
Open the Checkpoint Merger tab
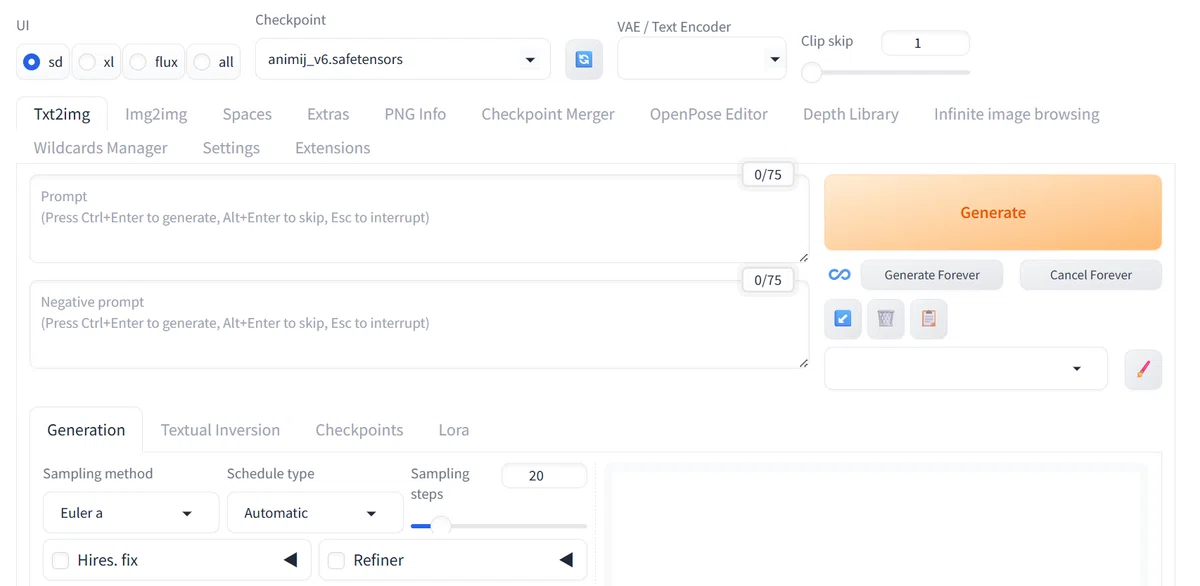(548, 114)
